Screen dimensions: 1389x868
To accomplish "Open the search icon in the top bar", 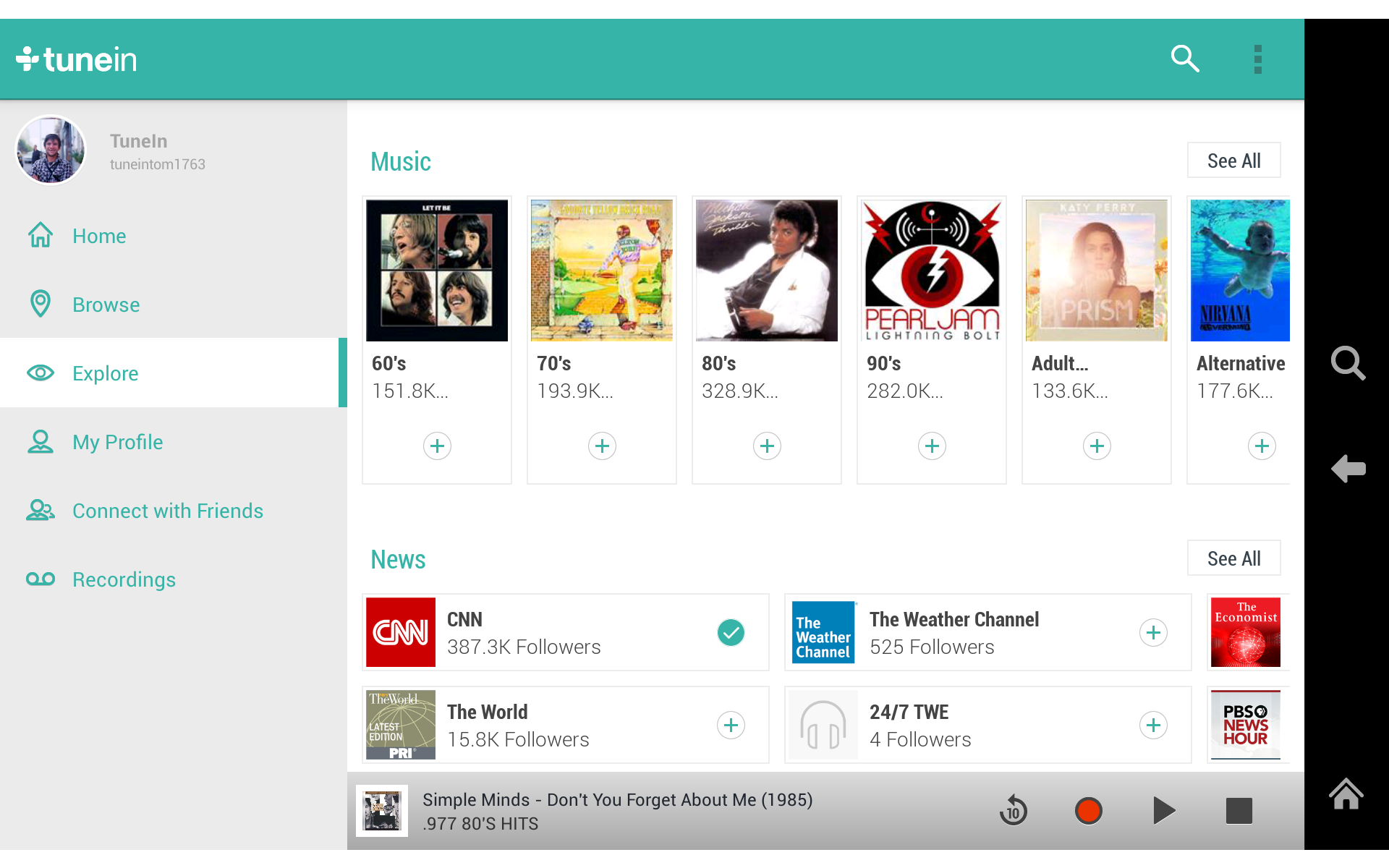I will coord(1184,58).
